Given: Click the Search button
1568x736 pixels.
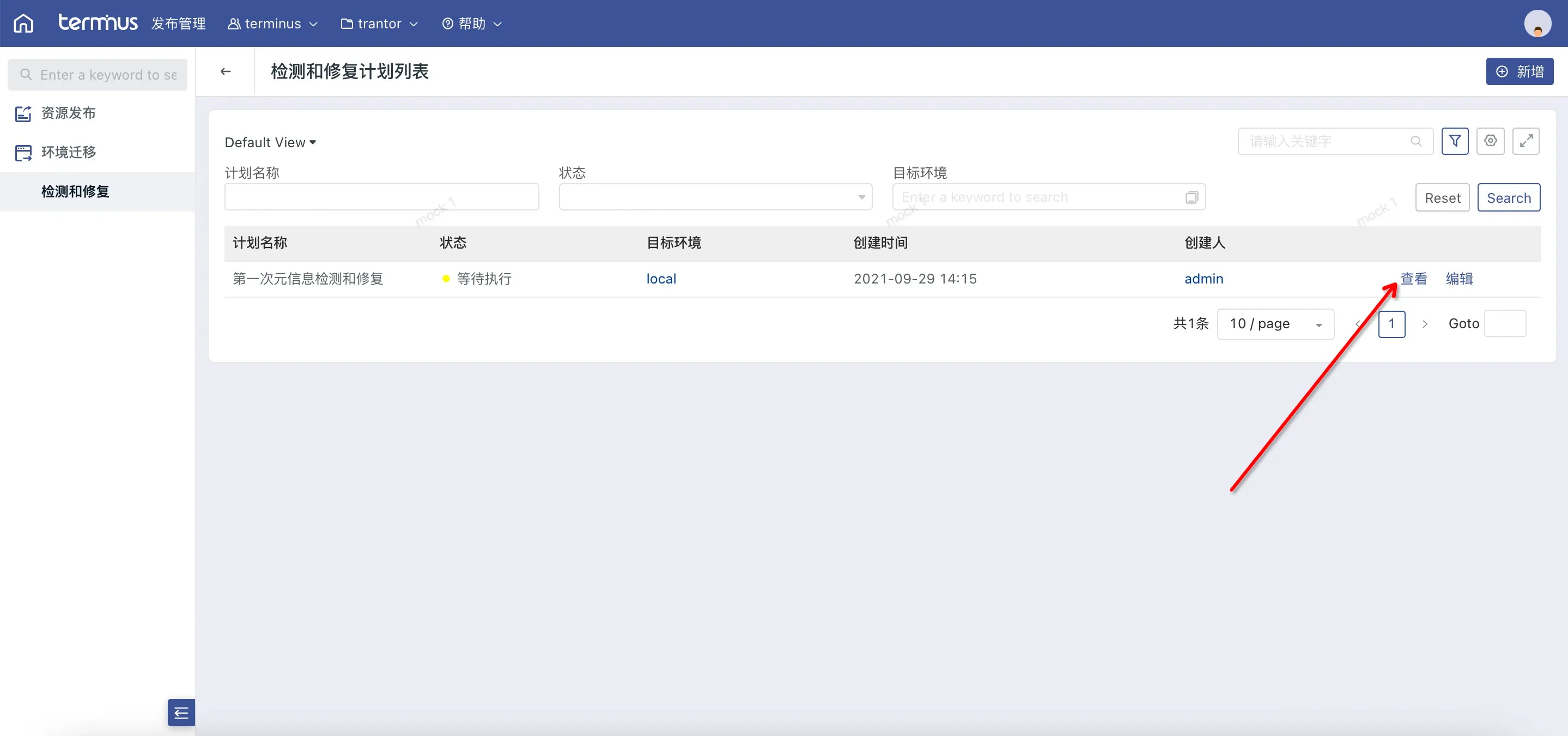Looking at the screenshot, I should (1509, 198).
